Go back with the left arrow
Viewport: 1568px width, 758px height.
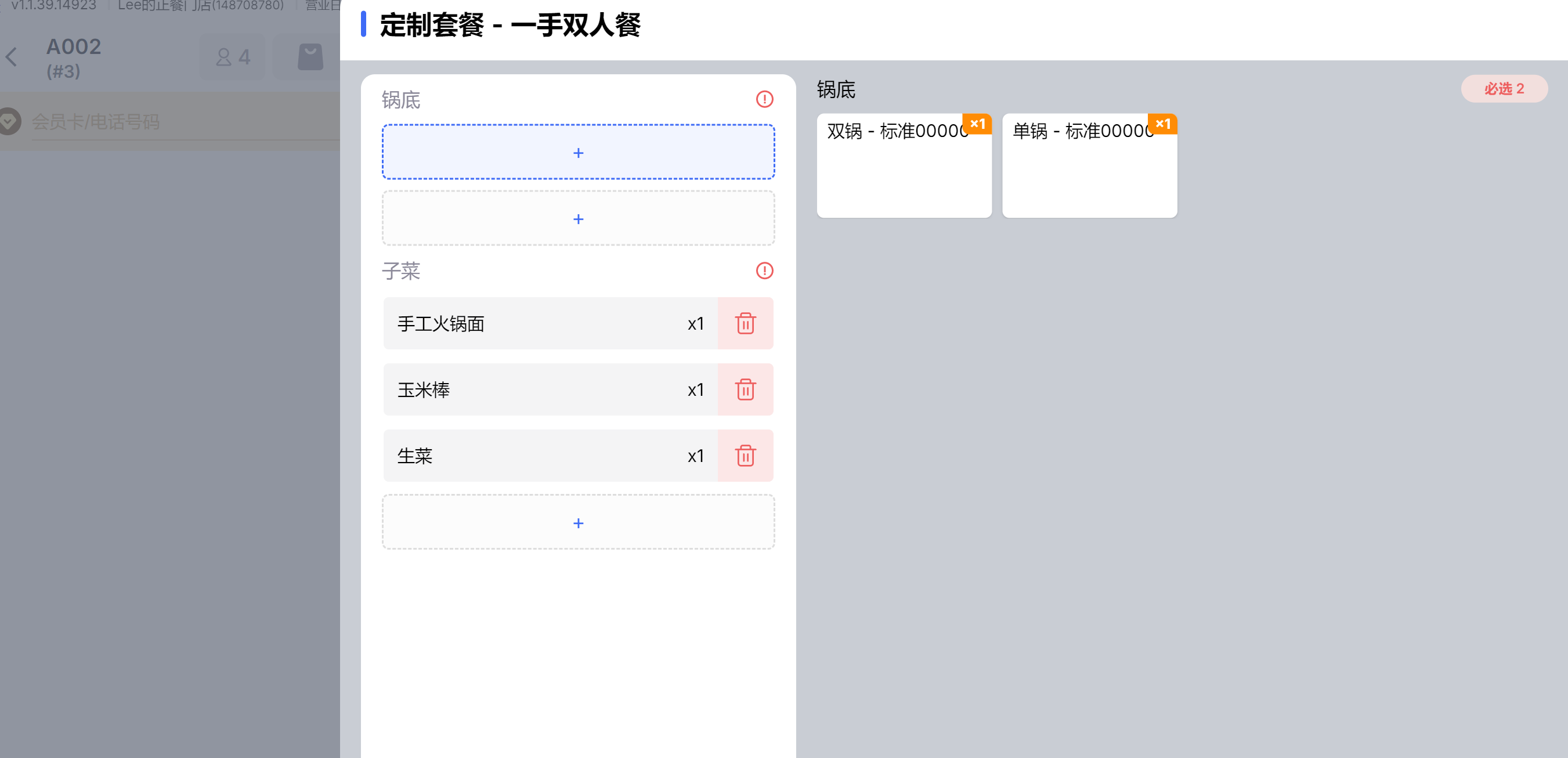(x=12, y=57)
